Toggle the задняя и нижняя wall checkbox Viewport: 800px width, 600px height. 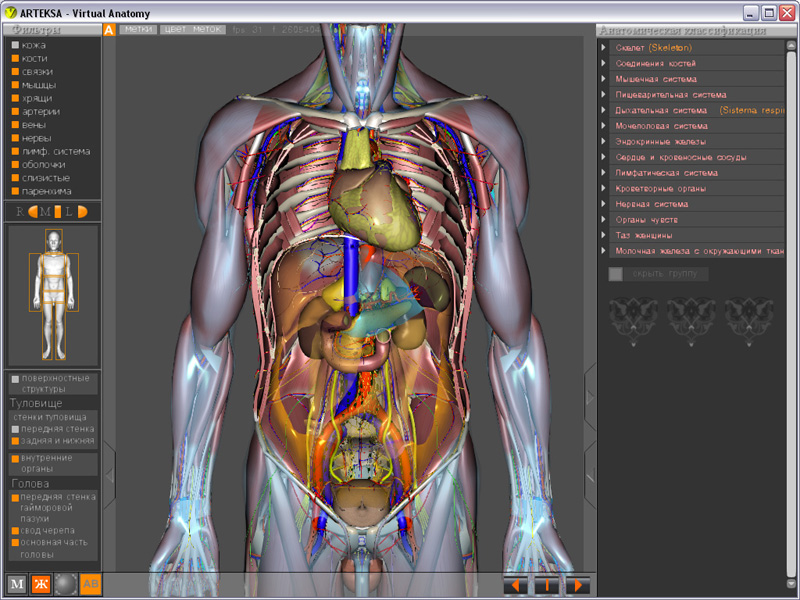(15, 441)
